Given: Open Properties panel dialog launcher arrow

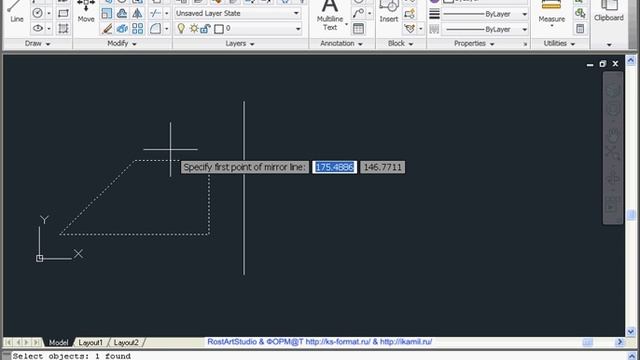Looking at the screenshot, I should 525,44.
